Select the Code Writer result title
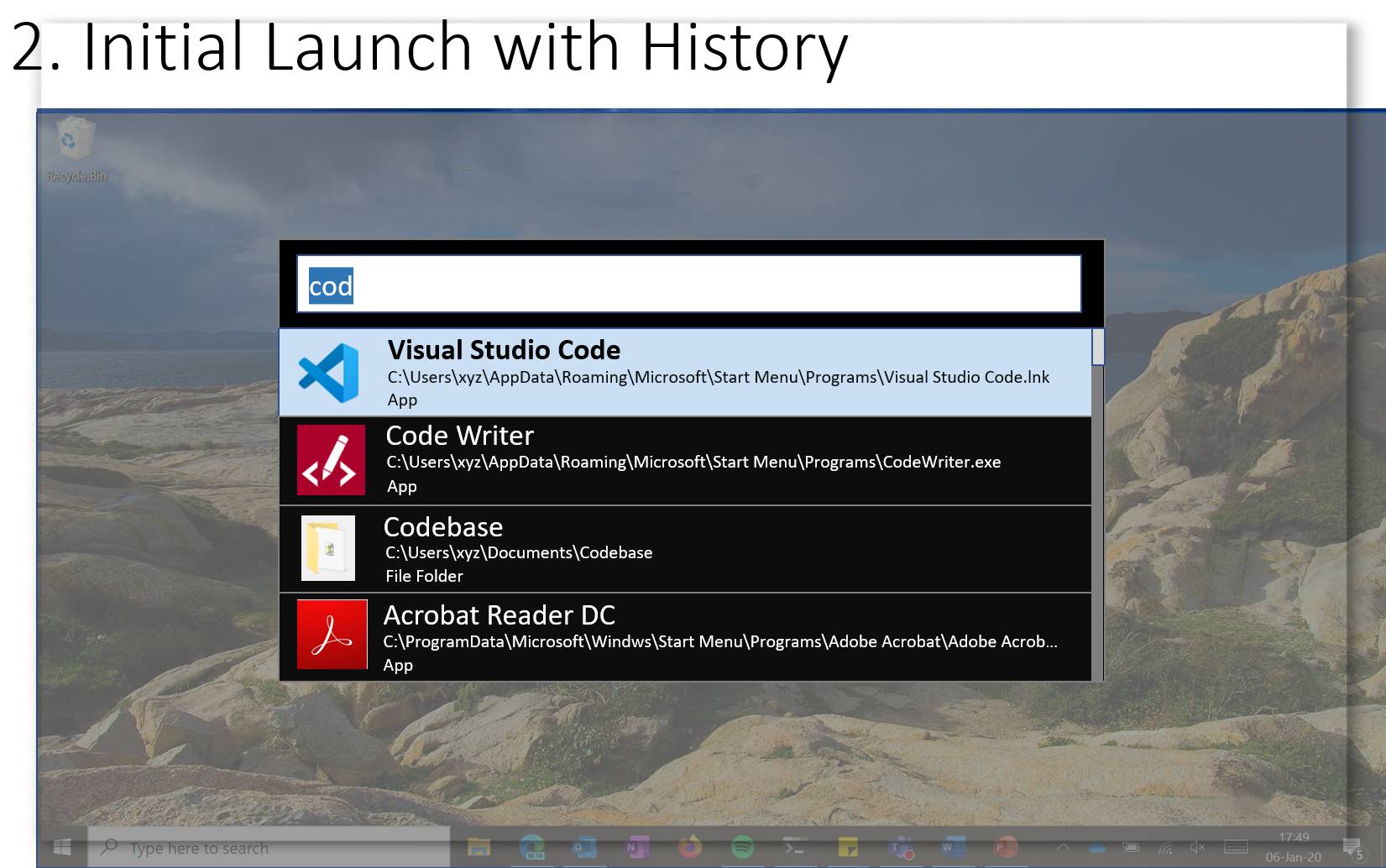This screenshot has width=1386, height=868. pos(459,436)
